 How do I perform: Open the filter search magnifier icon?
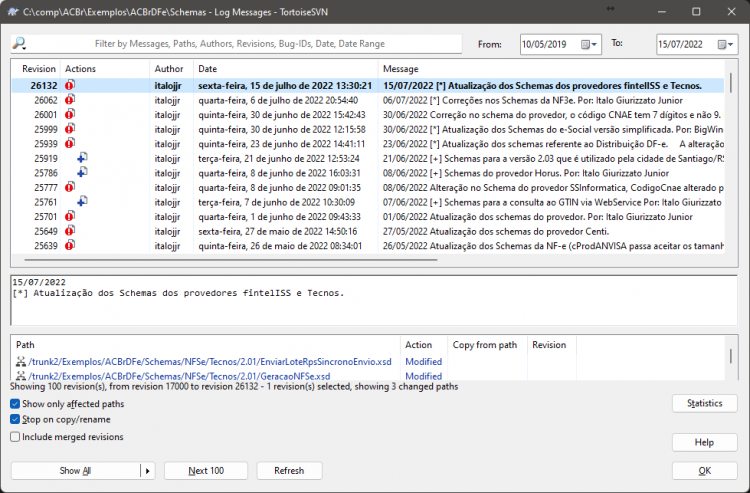point(19,44)
